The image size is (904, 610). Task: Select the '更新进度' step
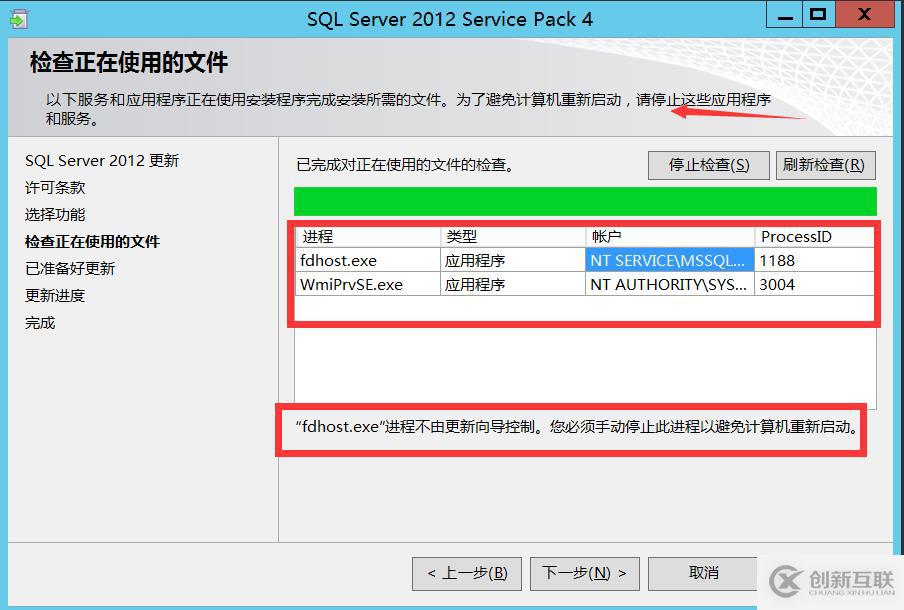[x=57, y=295]
